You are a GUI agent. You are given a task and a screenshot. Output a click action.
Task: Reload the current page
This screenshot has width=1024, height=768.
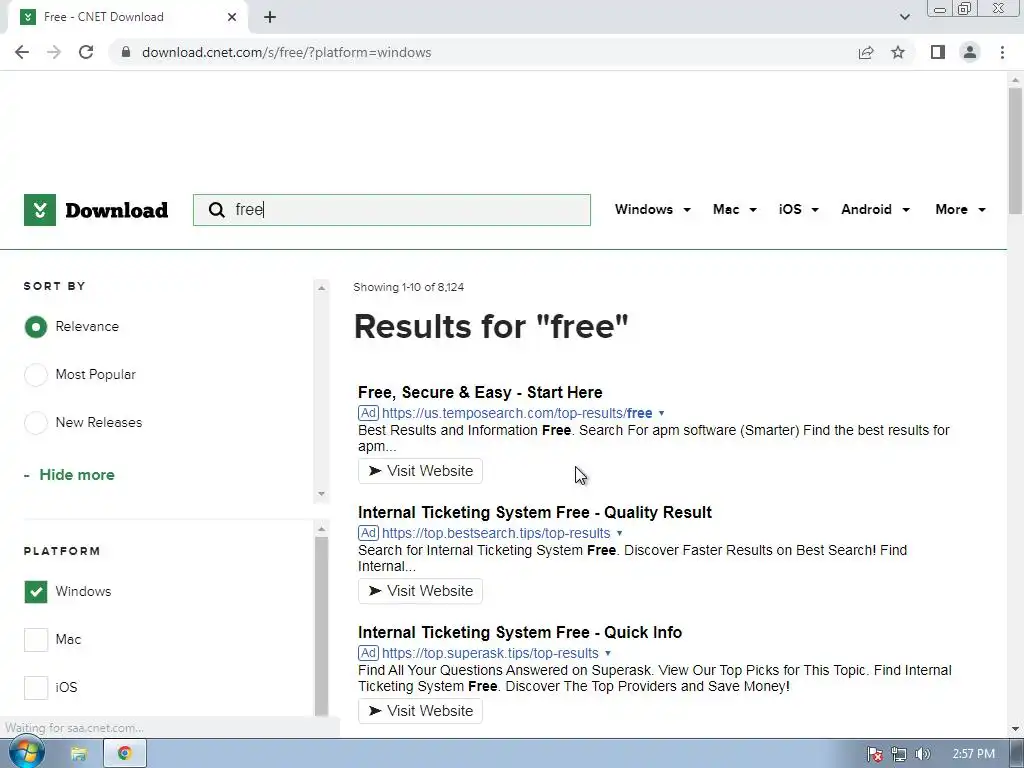click(86, 52)
